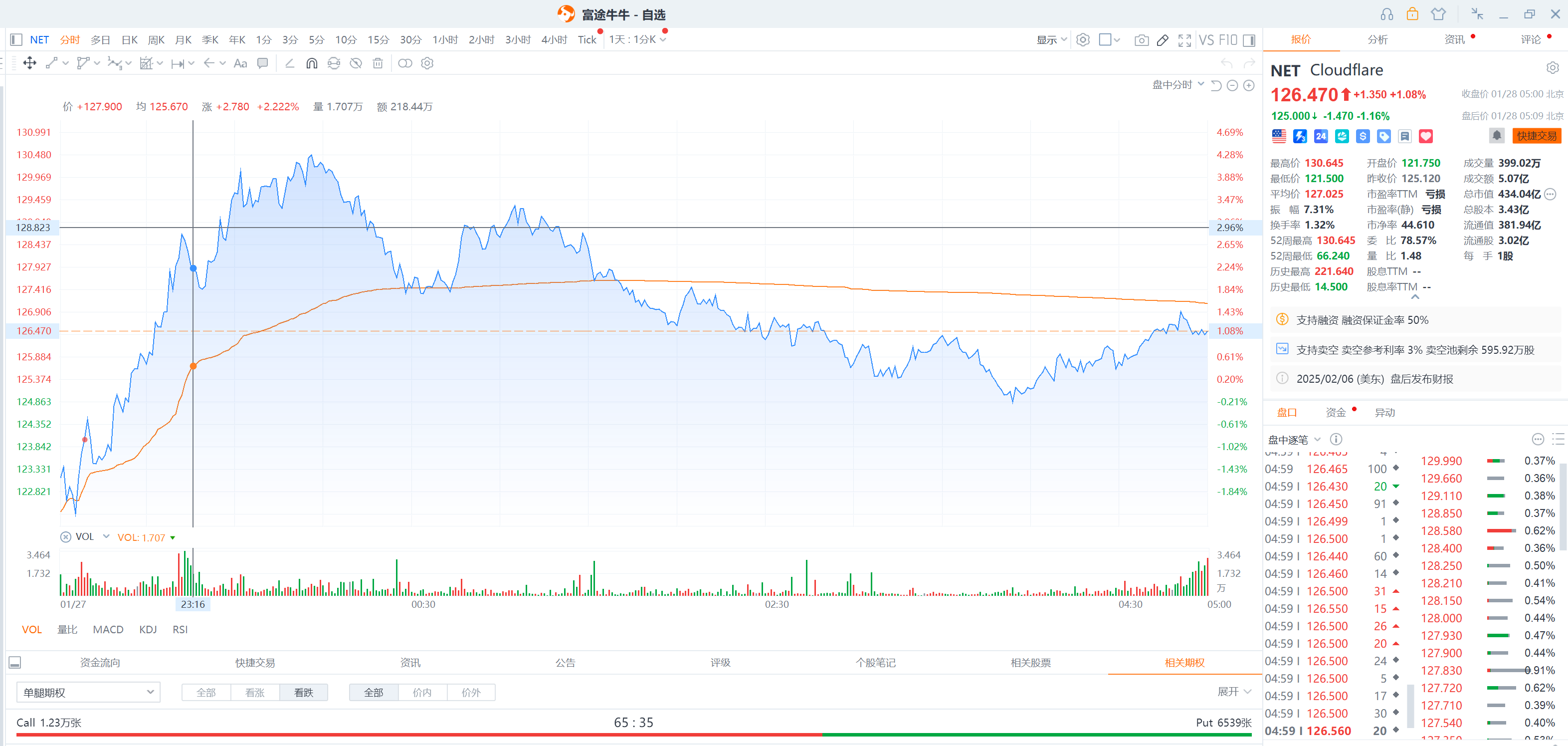Collapse the quote details chevron
The width and height of the screenshot is (1568, 746).
point(1415,297)
